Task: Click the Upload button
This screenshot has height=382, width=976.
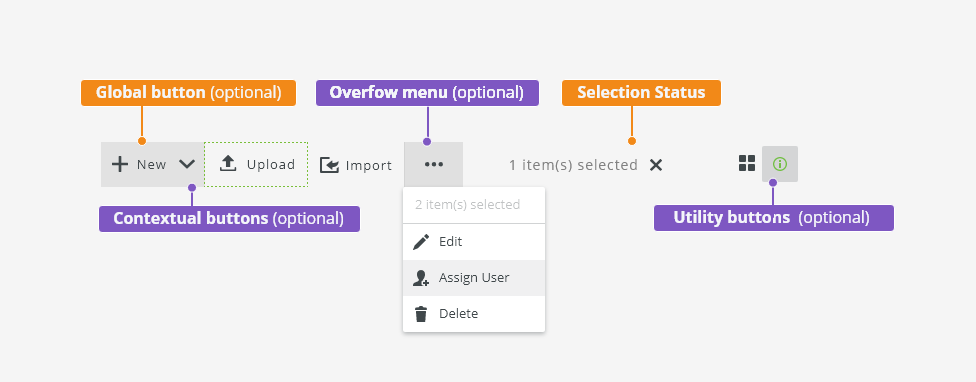Action: (256, 164)
